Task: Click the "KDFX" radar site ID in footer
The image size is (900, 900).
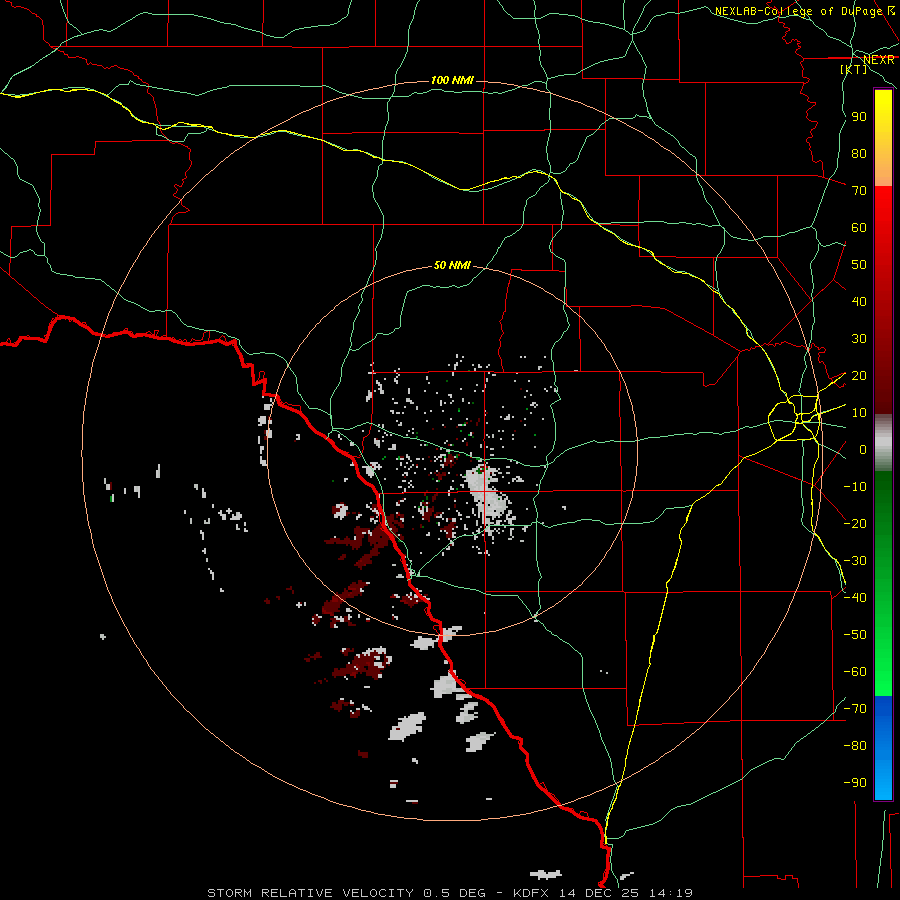Action: (531, 893)
